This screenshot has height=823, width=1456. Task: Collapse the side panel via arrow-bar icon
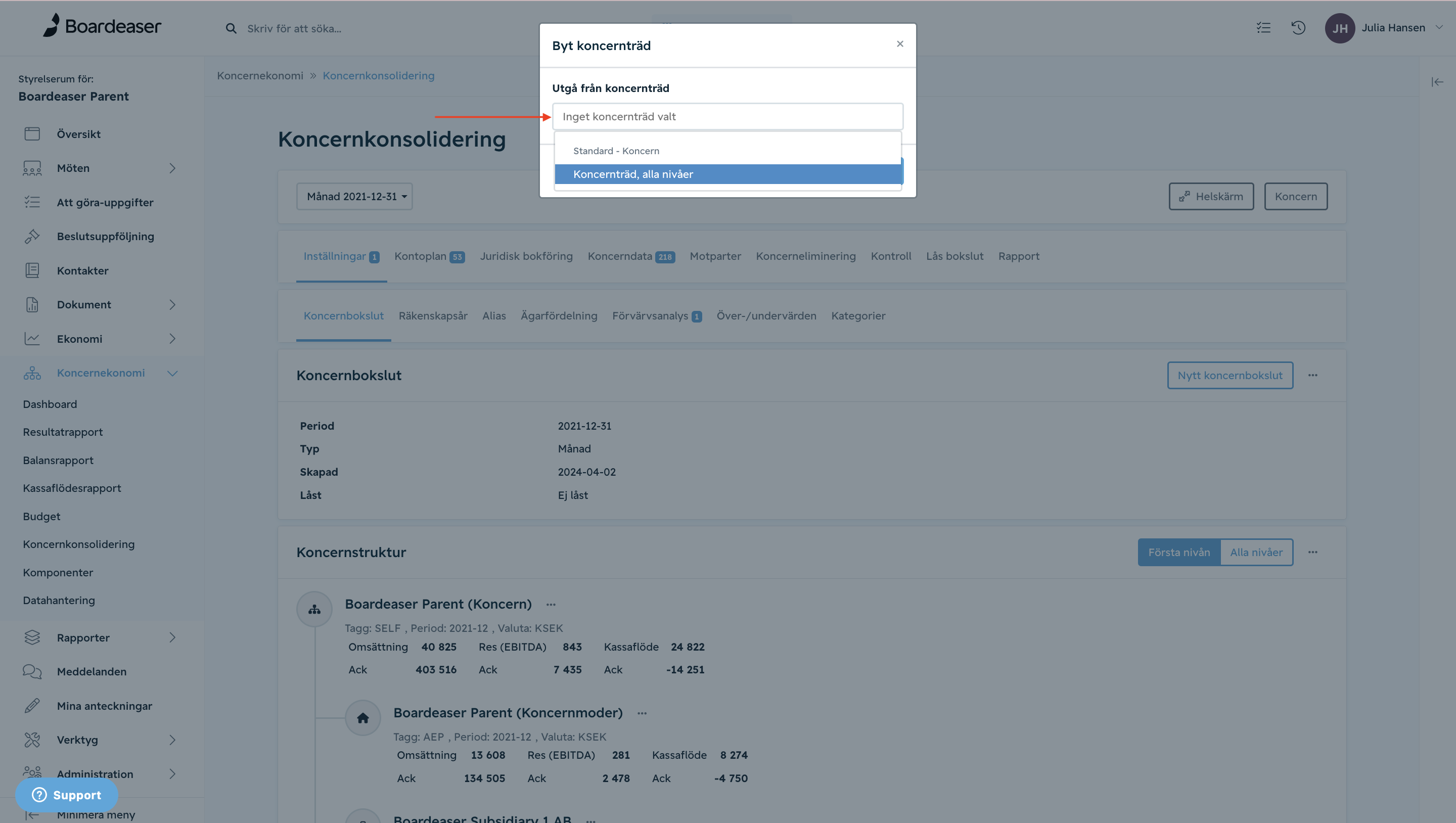point(1437,82)
